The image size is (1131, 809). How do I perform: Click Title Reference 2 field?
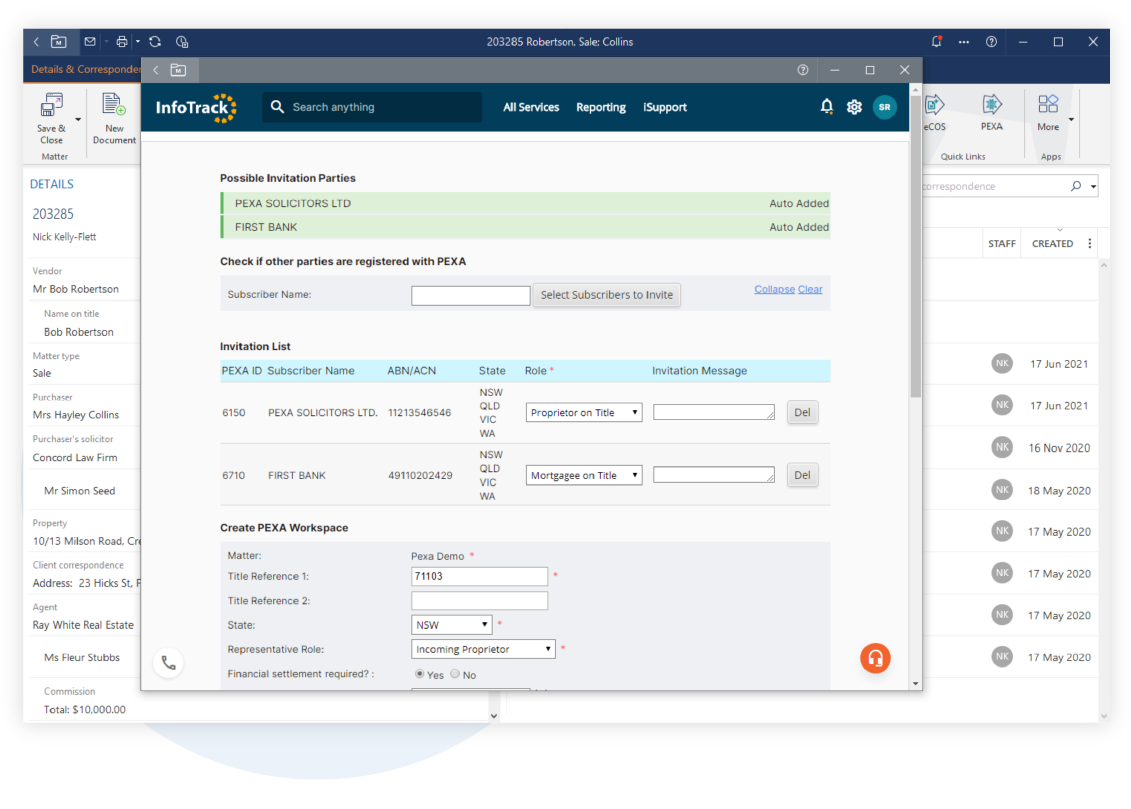[479, 601]
